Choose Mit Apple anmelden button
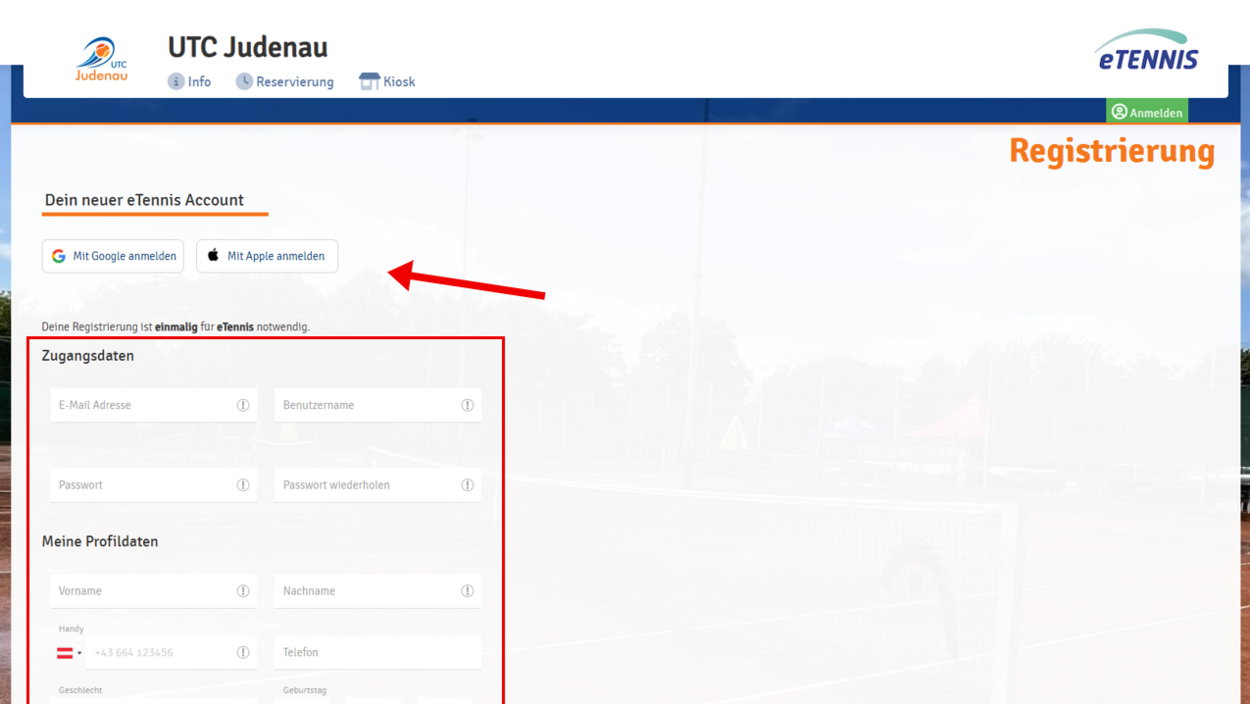1250x704 pixels. 267,256
